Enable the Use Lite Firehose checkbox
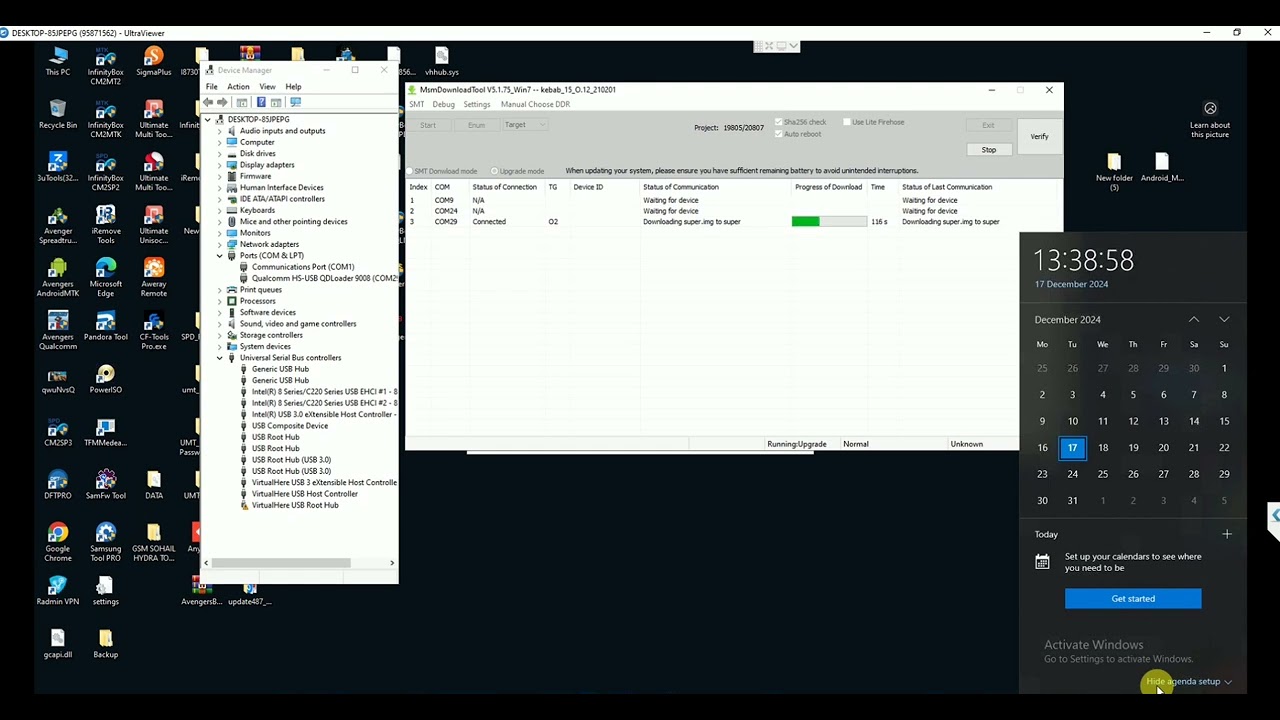Image resolution: width=1280 pixels, height=720 pixels. coord(846,122)
